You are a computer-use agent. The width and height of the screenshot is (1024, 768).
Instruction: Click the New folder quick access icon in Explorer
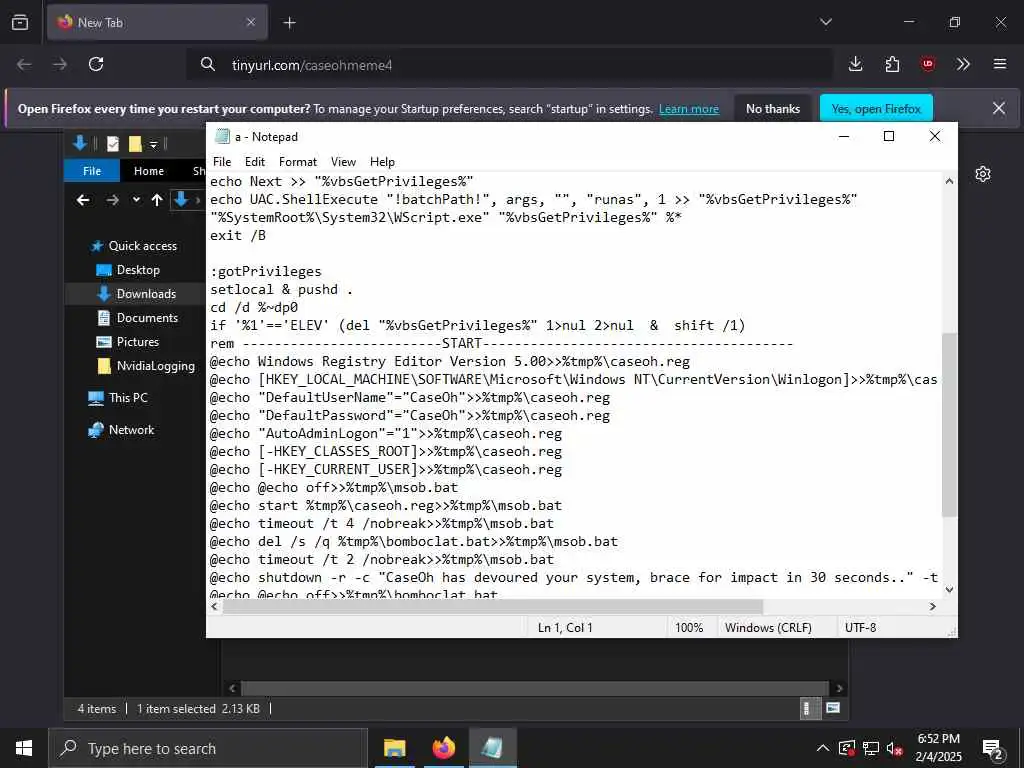(135, 144)
